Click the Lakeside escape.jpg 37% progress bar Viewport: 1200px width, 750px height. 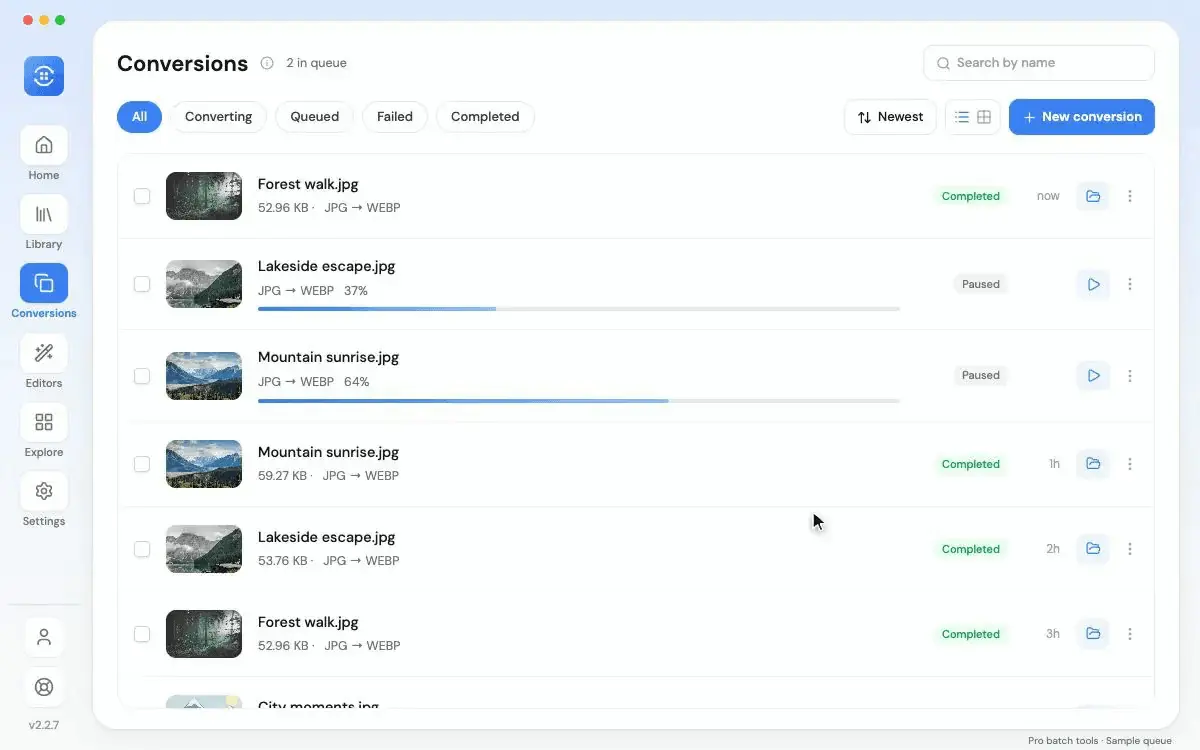click(x=579, y=309)
